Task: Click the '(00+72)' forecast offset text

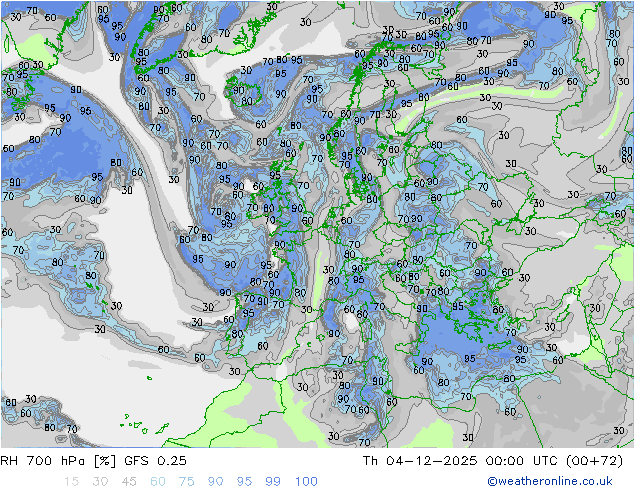Action: (594, 461)
